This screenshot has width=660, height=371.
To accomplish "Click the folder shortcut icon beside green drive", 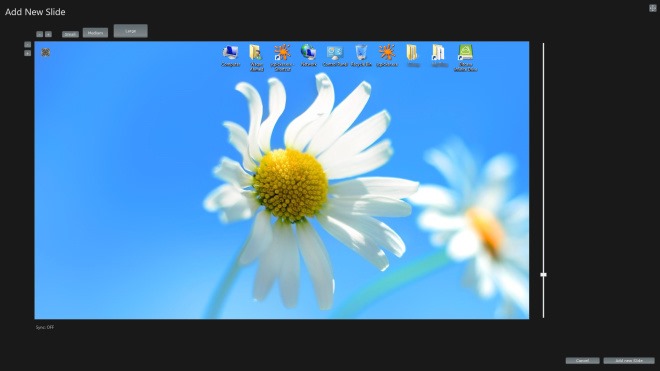I will point(439,53).
